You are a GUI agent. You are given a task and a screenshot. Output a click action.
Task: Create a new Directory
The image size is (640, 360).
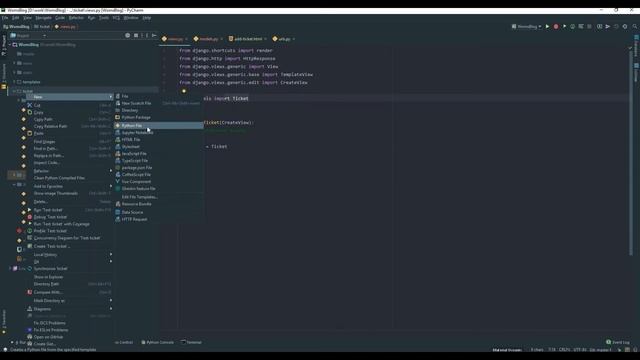(159, 110)
